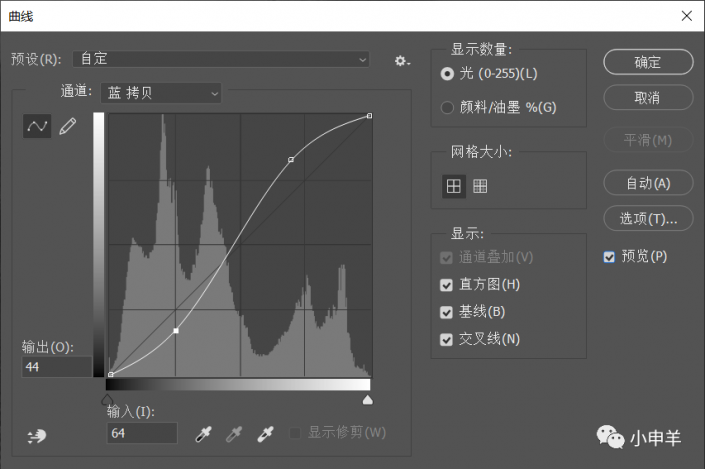Image resolution: width=705 pixels, height=469 pixels.
Task: Click the 输入 input value field
Action: point(142,433)
